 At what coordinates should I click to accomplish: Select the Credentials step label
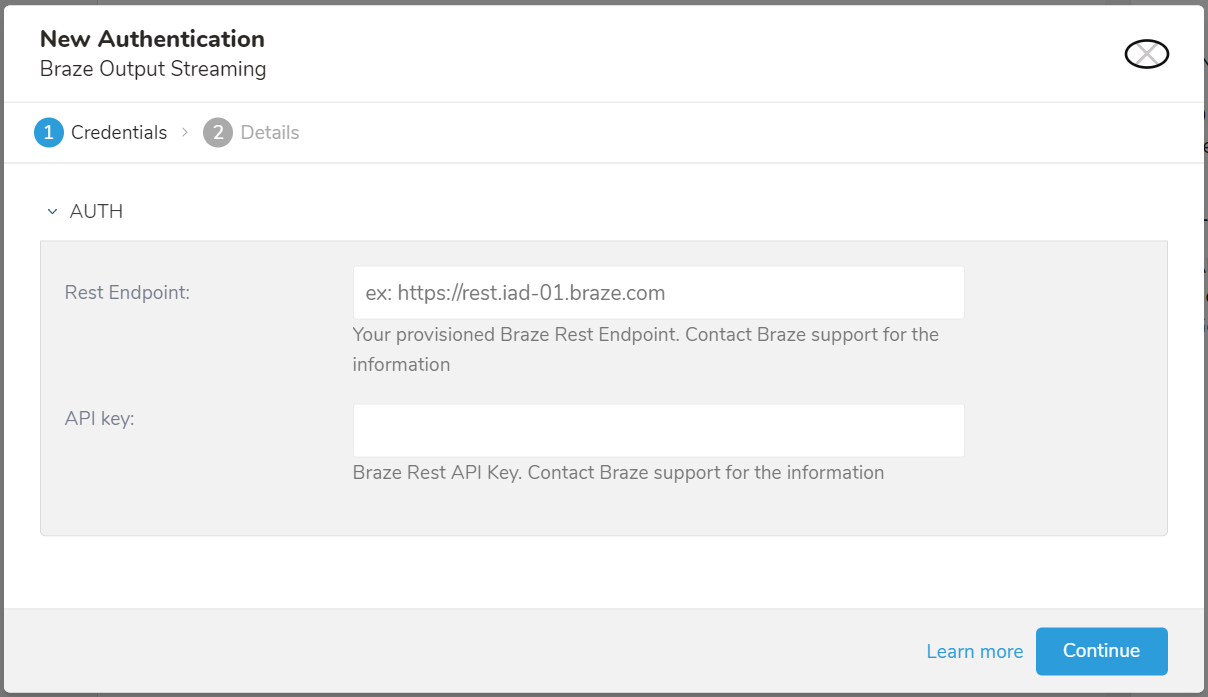tap(119, 133)
